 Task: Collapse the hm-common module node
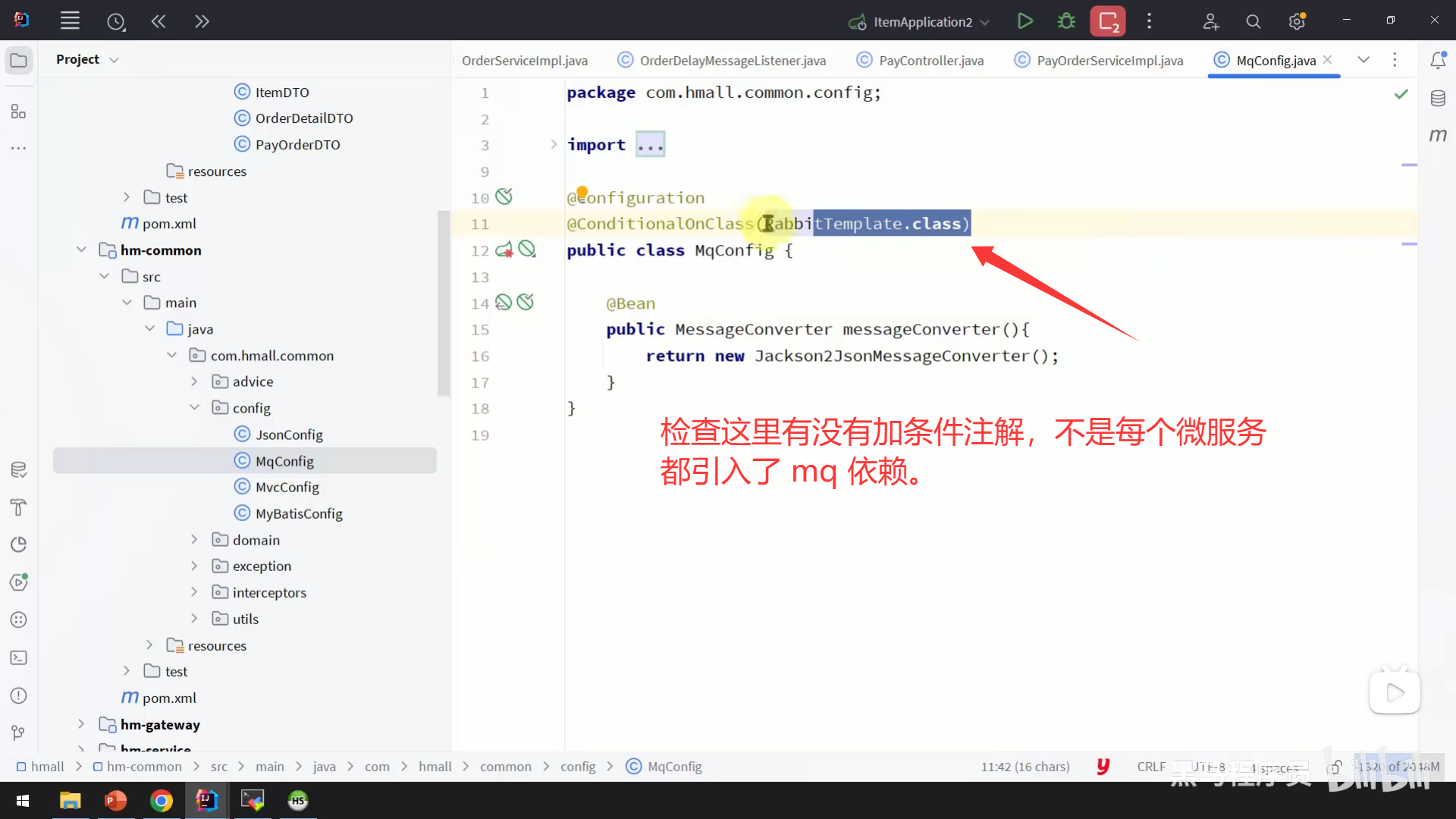pyautogui.click(x=81, y=249)
